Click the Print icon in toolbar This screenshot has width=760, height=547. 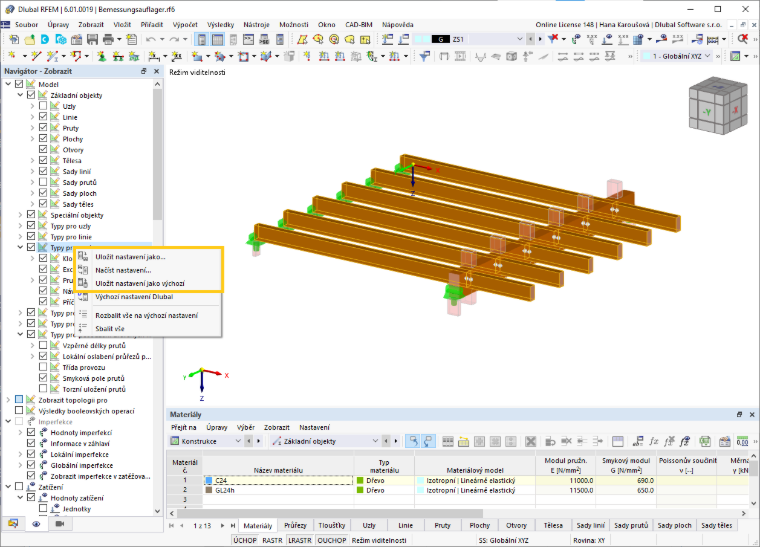[108, 39]
